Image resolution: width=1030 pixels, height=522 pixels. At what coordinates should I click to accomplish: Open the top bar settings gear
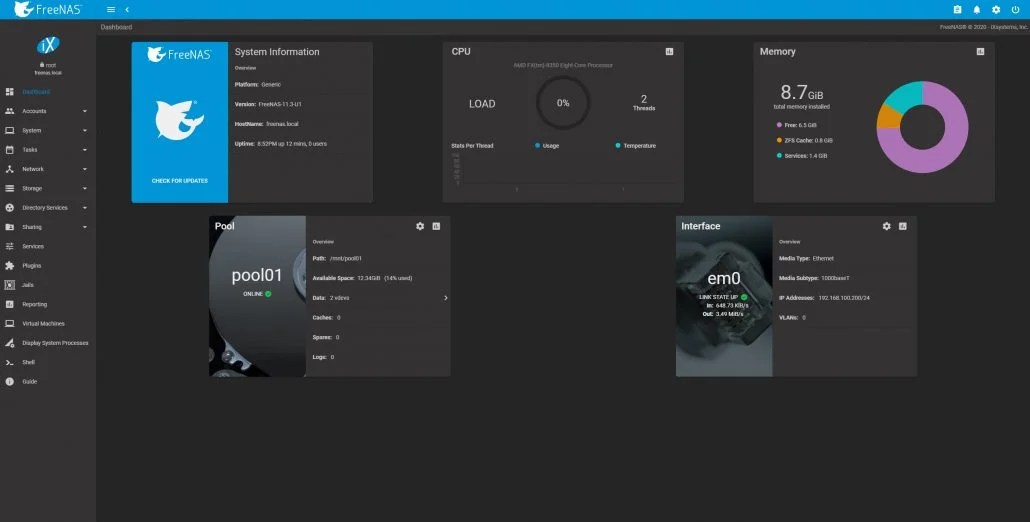click(996, 9)
